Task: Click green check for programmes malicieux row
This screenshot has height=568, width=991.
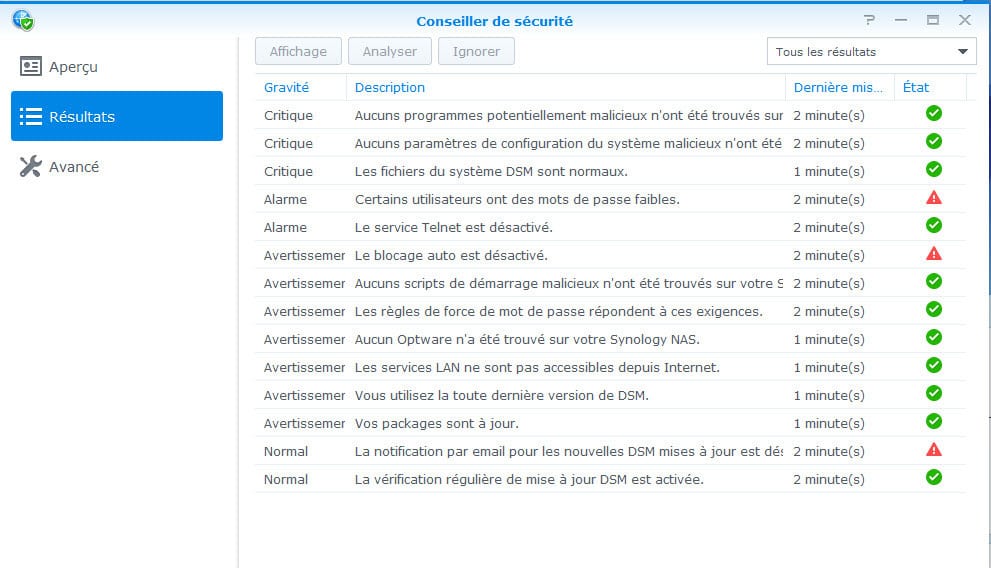Action: pos(933,114)
